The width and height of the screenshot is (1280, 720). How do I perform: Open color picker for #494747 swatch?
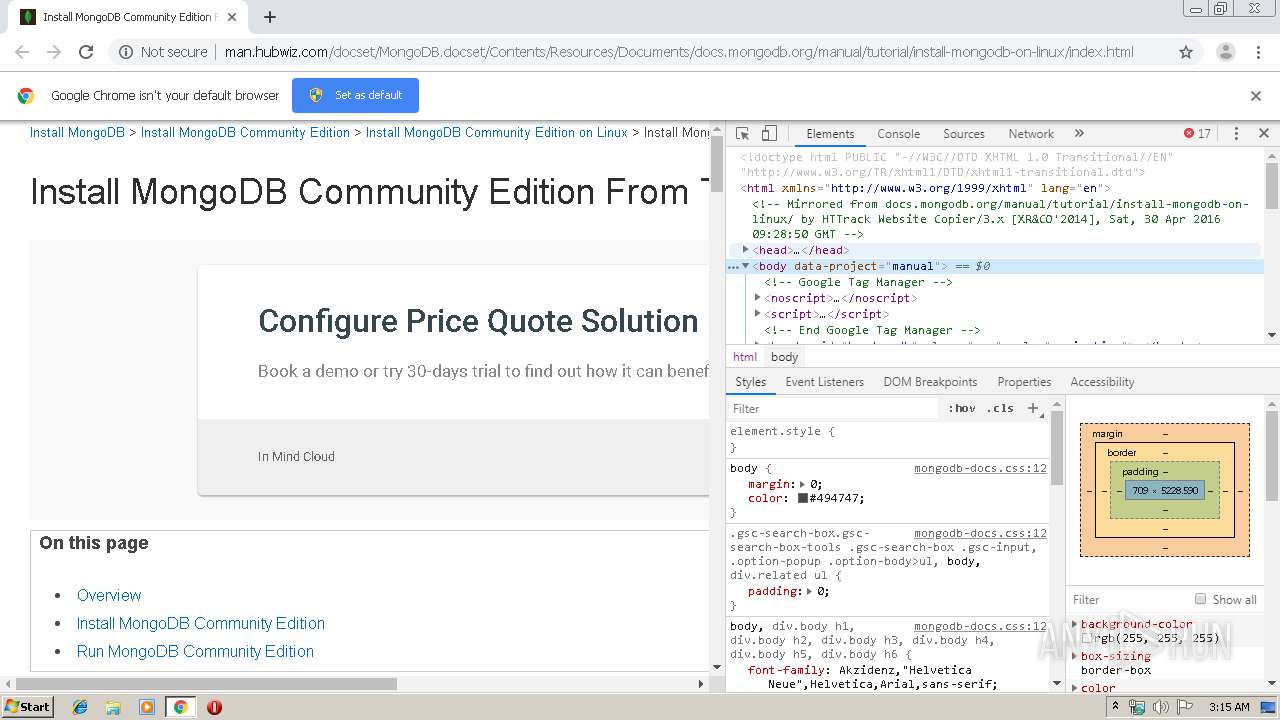pyautogui.click(x=802, y=498)
